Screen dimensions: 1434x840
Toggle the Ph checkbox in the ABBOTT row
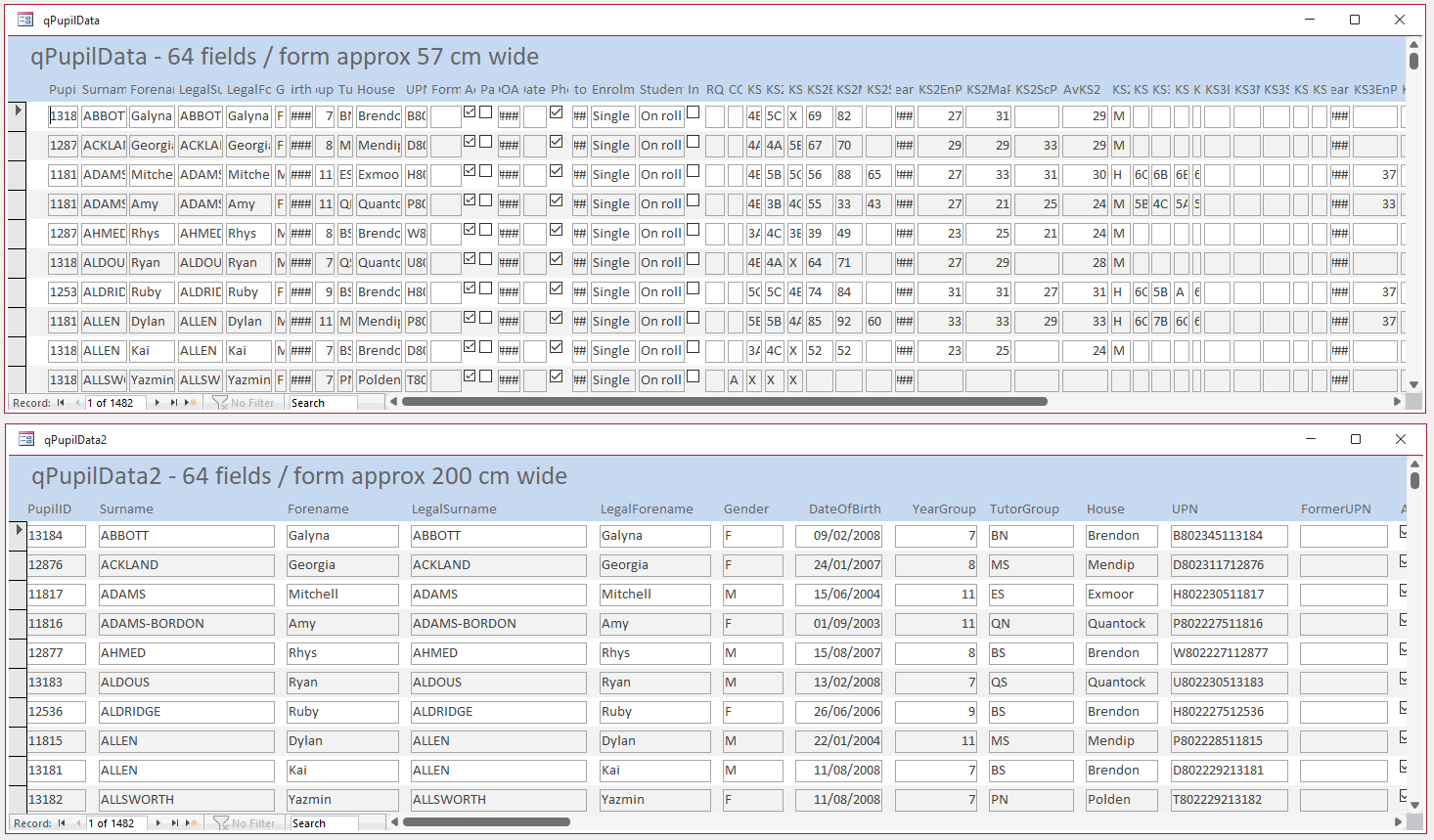557,112
